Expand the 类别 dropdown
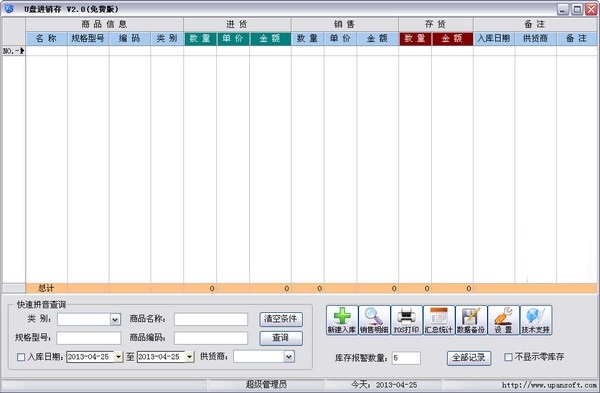Image resolution: width=600 pixels, height=393 pixels. coord(115,319)
